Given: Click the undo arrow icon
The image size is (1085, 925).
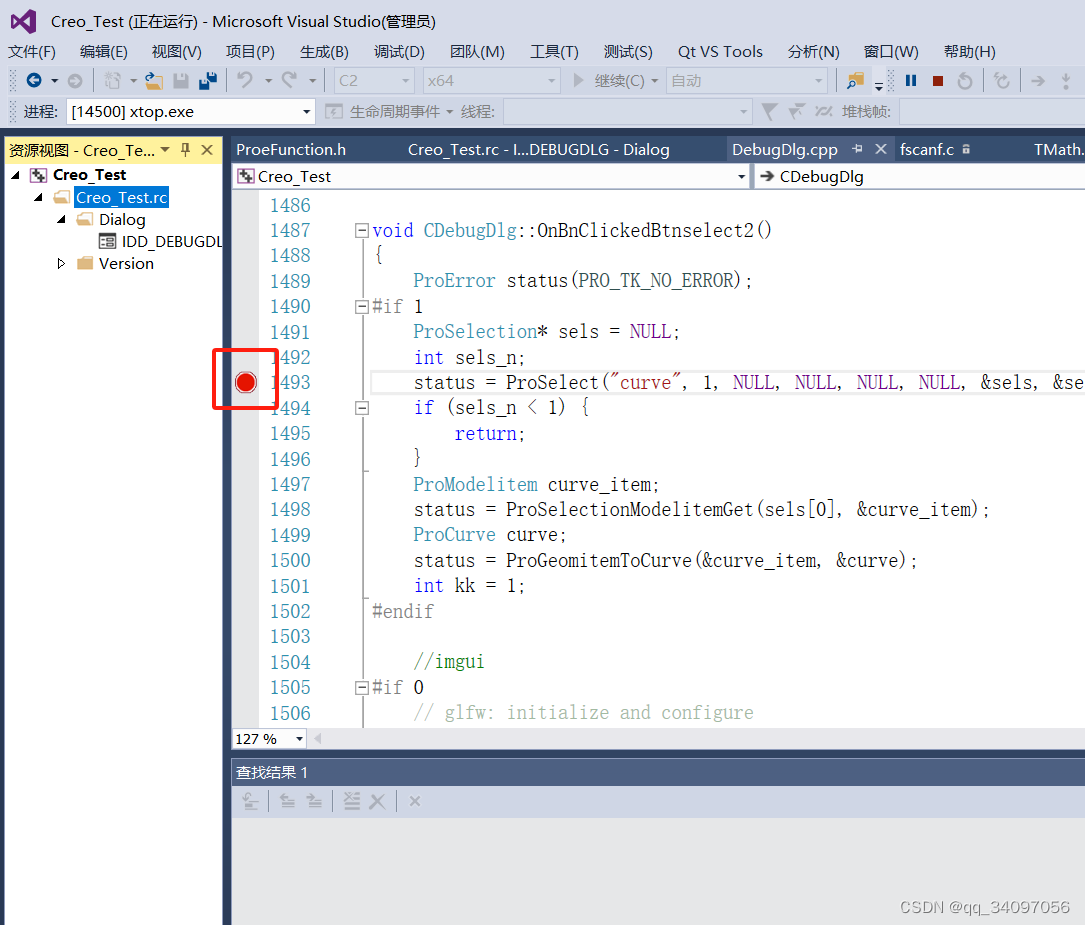Looking at the screenshot, I should pyautogui.click(x=245, y=81).
